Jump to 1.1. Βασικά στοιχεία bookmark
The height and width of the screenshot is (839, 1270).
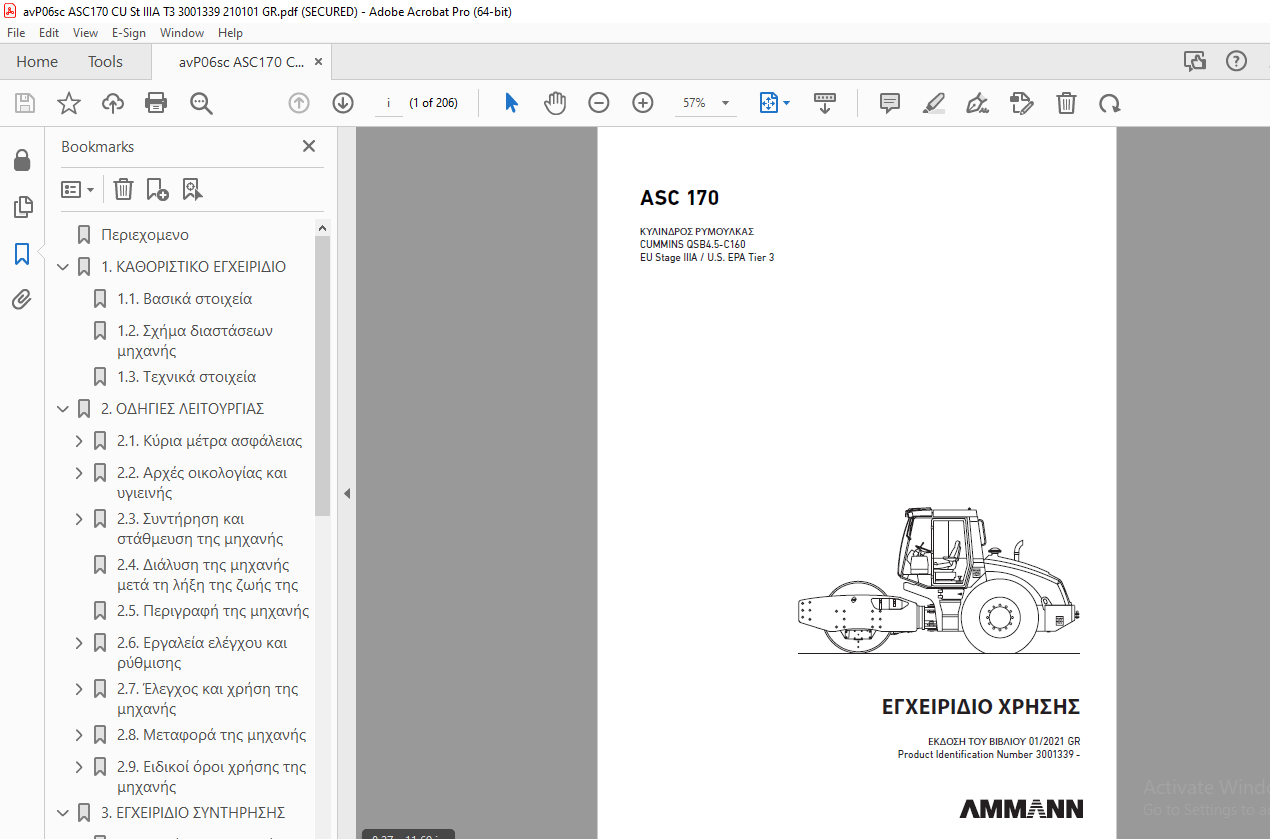tap(185, 299)
